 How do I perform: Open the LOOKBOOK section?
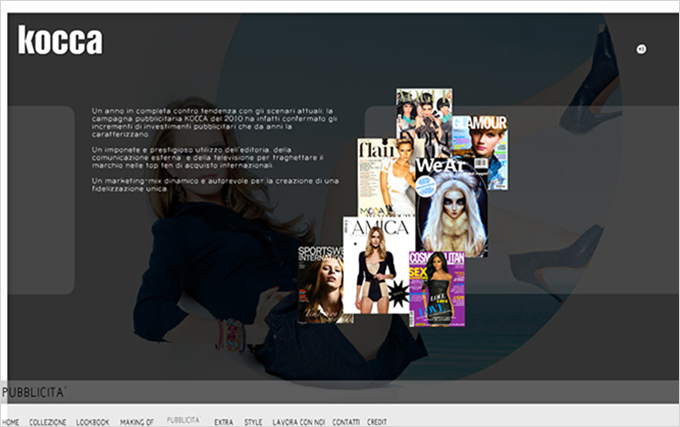92,422
